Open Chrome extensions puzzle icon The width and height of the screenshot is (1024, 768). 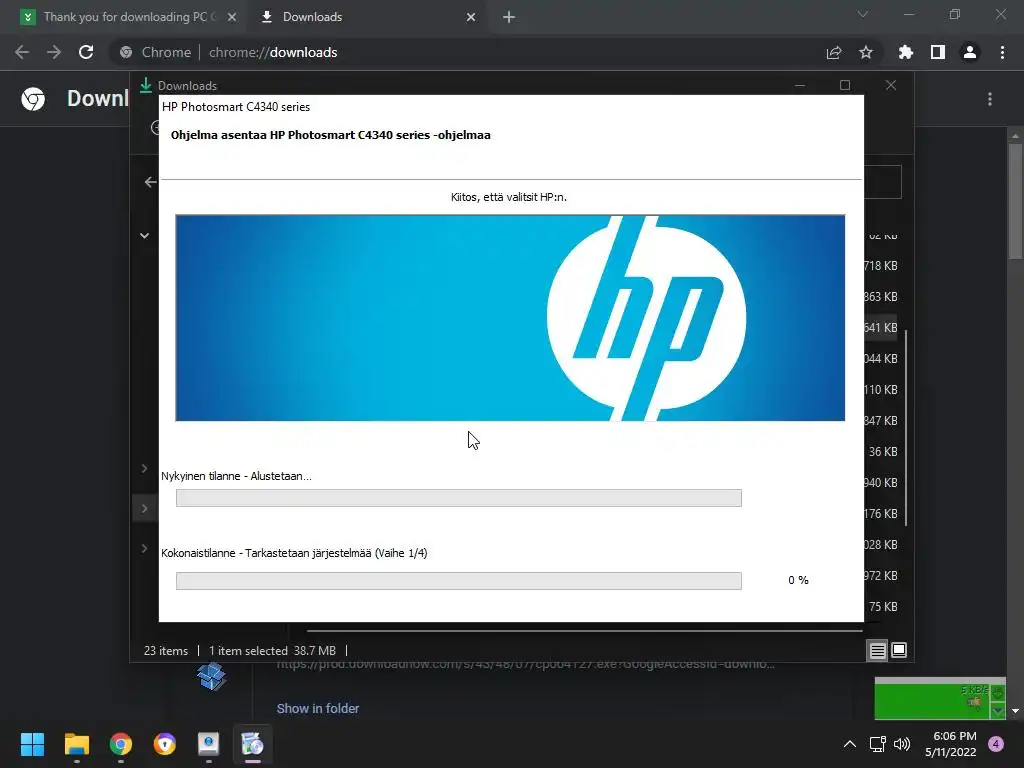point(905,52)
